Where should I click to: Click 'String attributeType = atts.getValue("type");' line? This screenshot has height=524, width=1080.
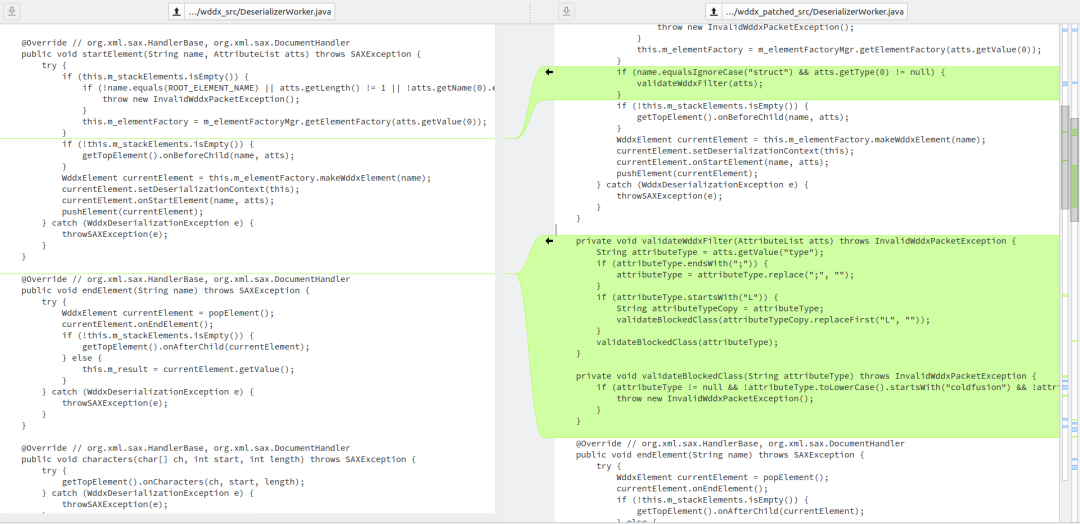[x=709, y=253]
